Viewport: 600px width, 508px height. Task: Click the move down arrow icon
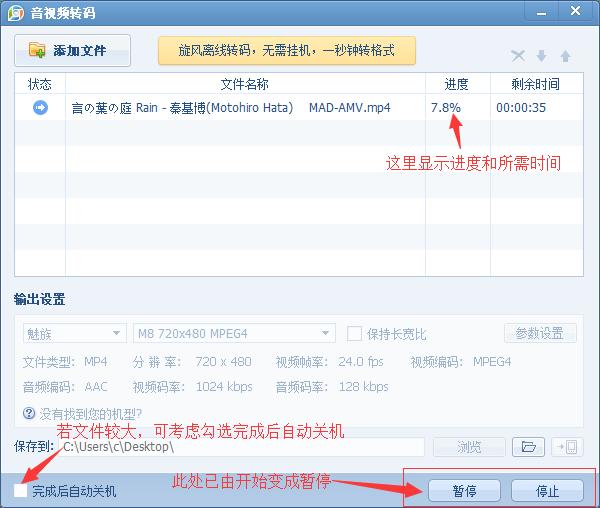541,56
